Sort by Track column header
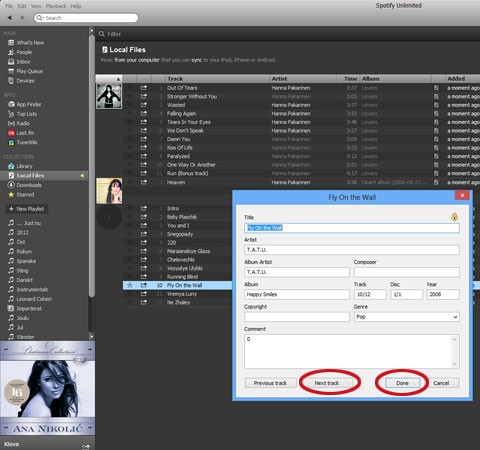 click(x=217, y=79)
